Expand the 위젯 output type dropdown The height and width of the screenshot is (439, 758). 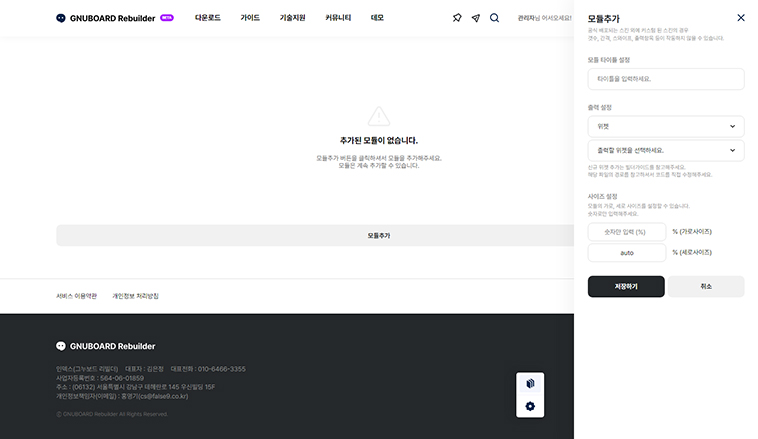pos(665,126)
